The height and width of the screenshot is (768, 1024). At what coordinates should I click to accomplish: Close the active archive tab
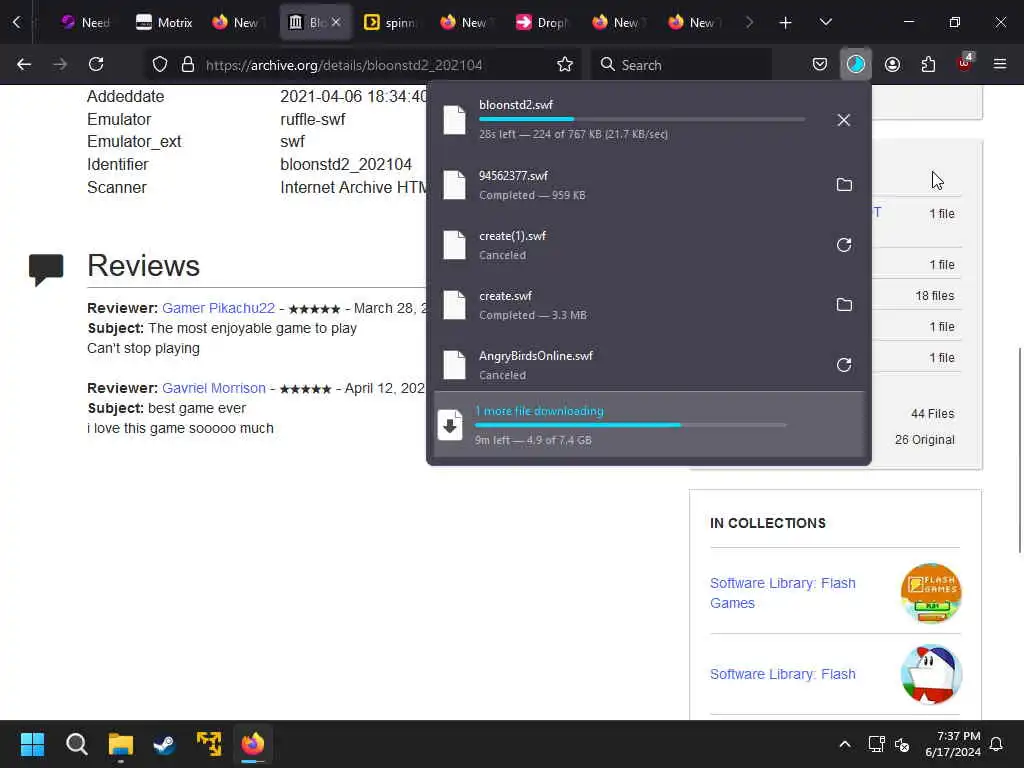point(336,22)
